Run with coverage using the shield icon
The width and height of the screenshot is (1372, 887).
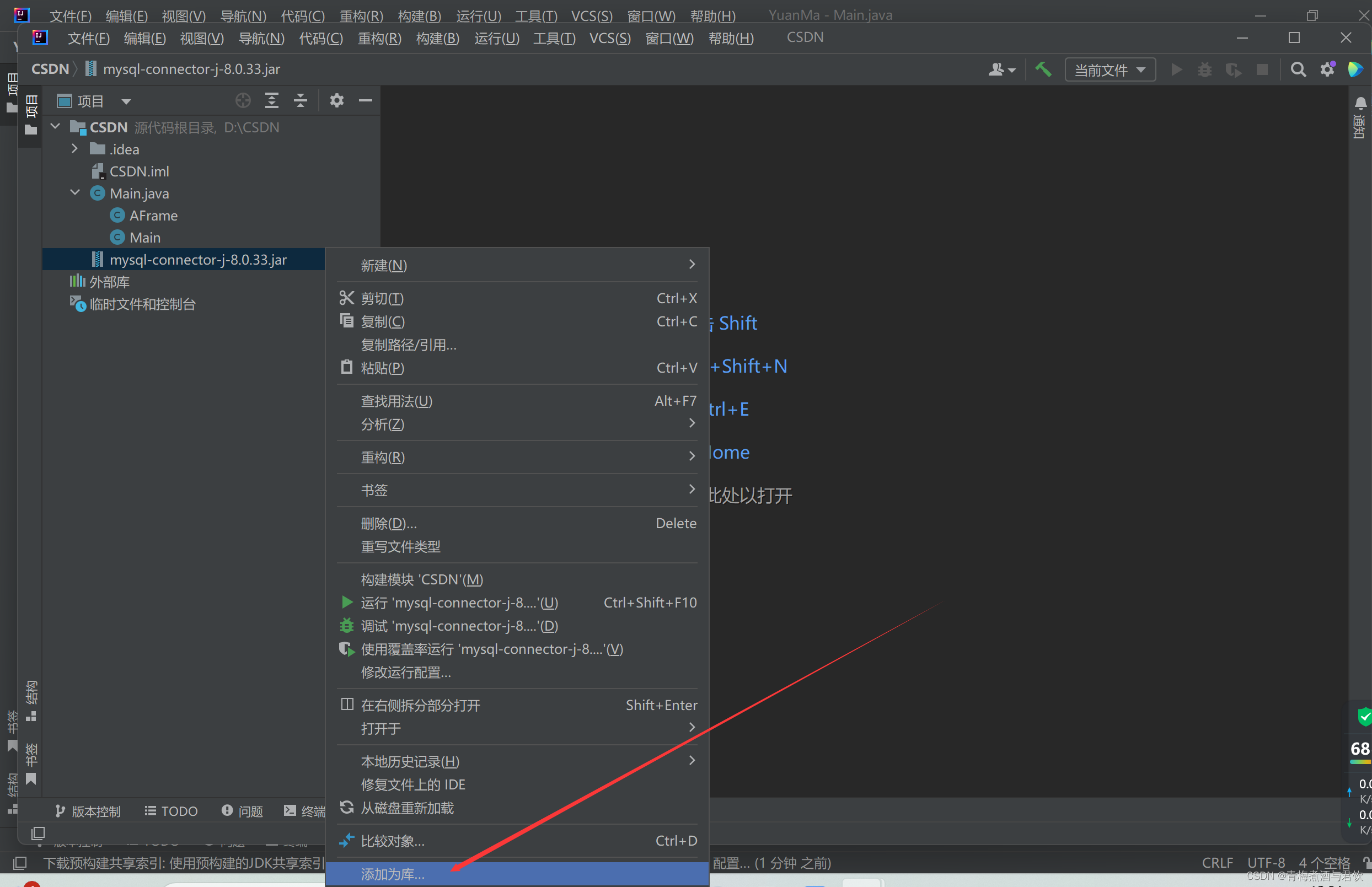1233,69
